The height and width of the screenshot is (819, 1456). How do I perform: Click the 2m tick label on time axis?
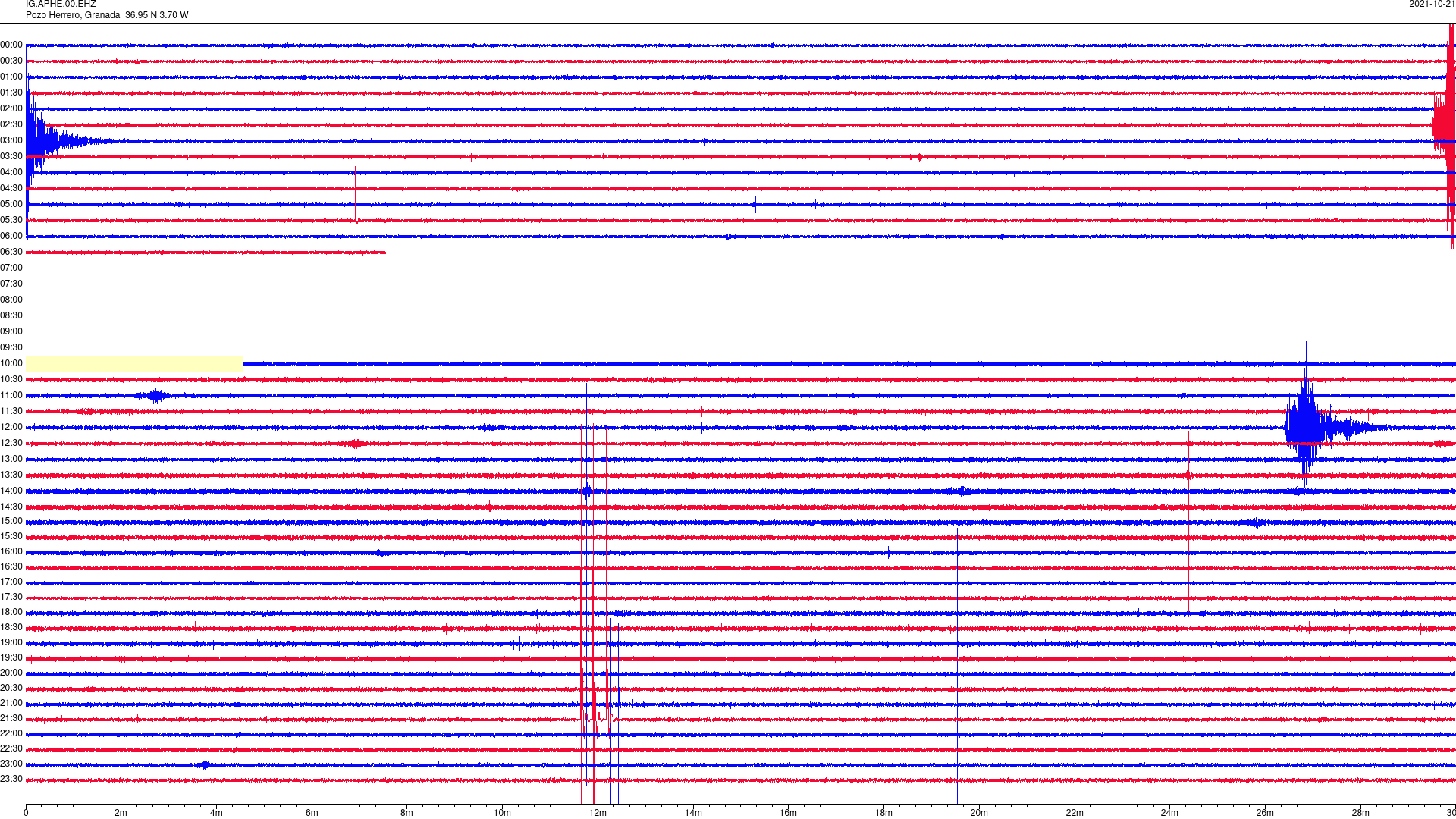121,813
